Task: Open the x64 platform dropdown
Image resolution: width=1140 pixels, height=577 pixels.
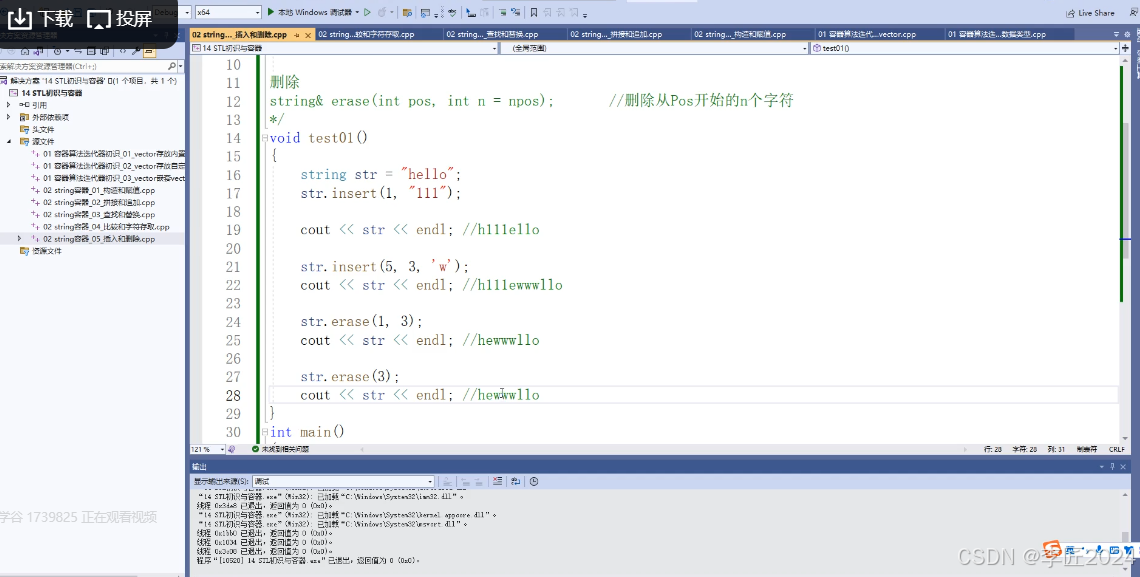Action: (228, 12)
